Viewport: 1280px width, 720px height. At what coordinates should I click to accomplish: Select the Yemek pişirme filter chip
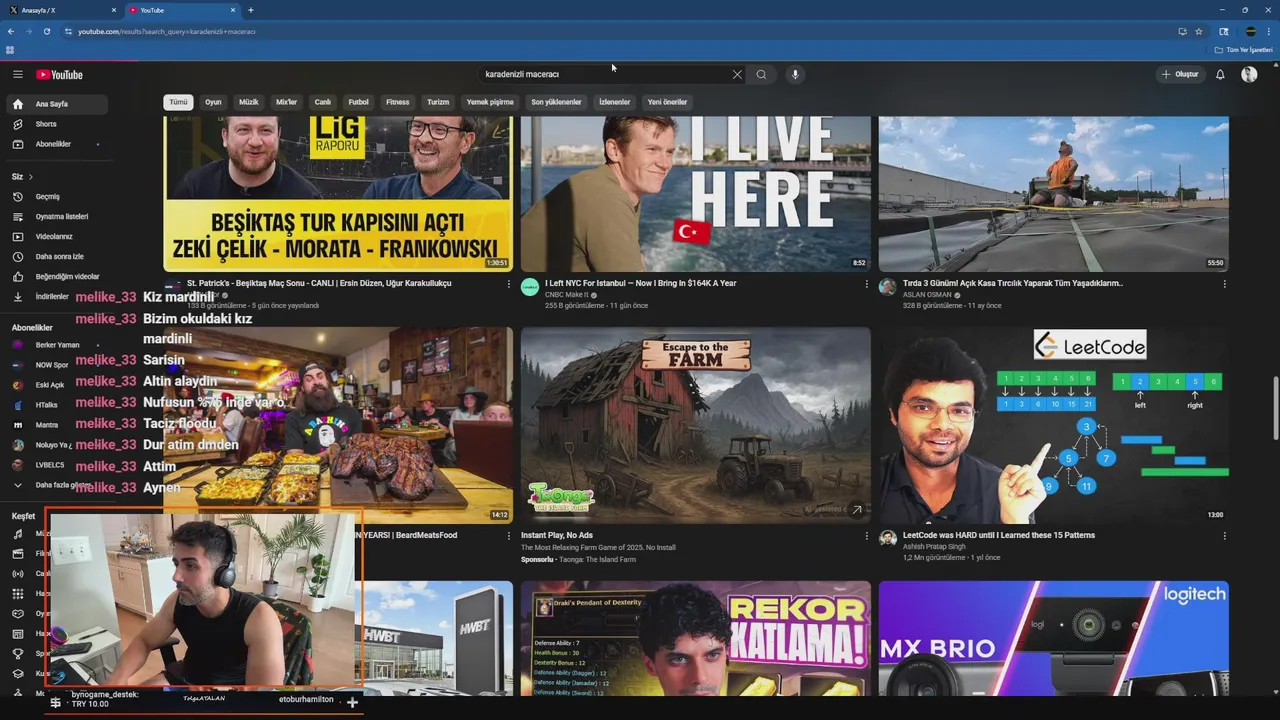pyautogui.click(x=490, y=102)
